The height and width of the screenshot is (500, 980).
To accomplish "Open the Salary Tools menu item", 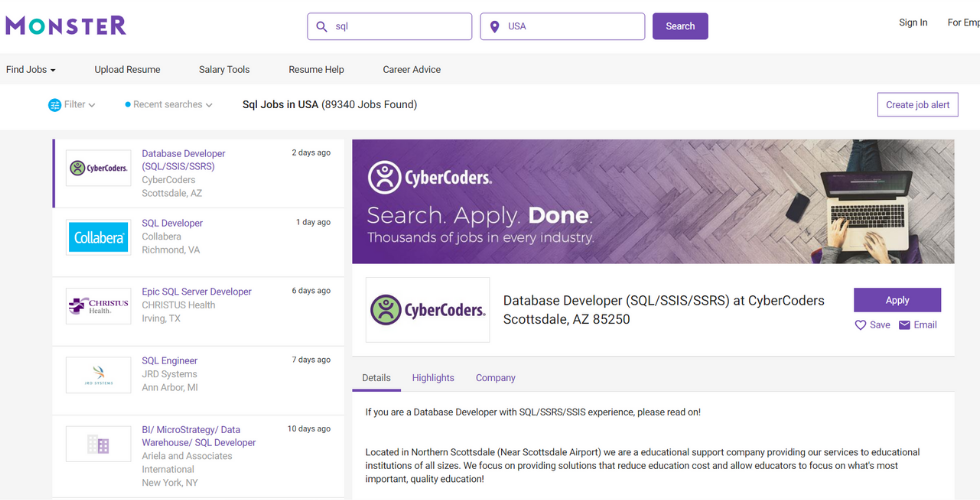I will (x=224, y=69).
